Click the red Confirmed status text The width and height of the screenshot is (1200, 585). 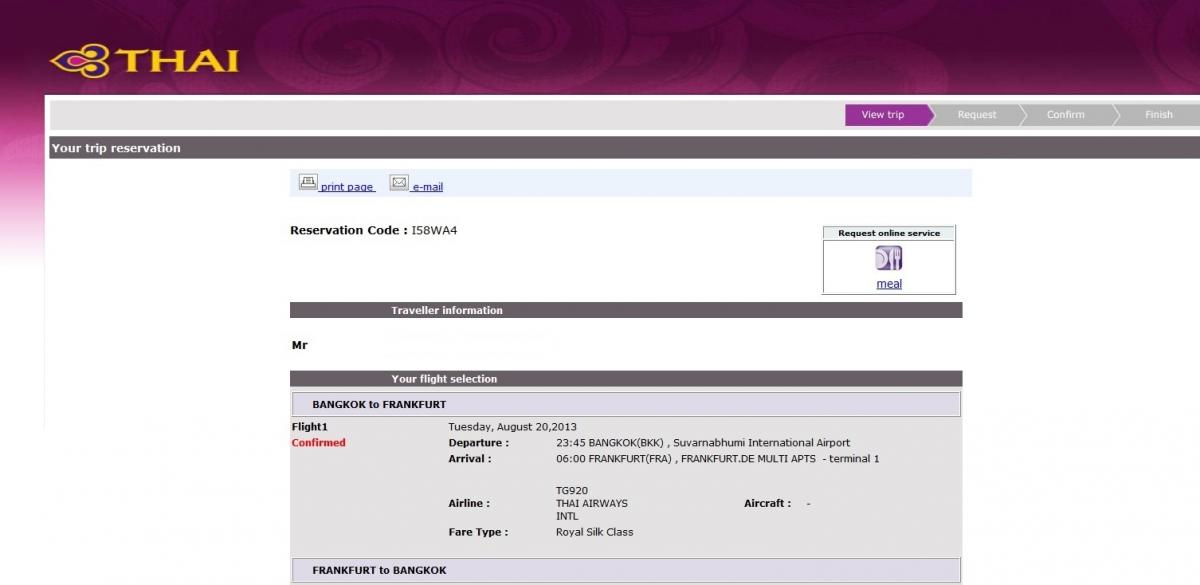point(318,443)
